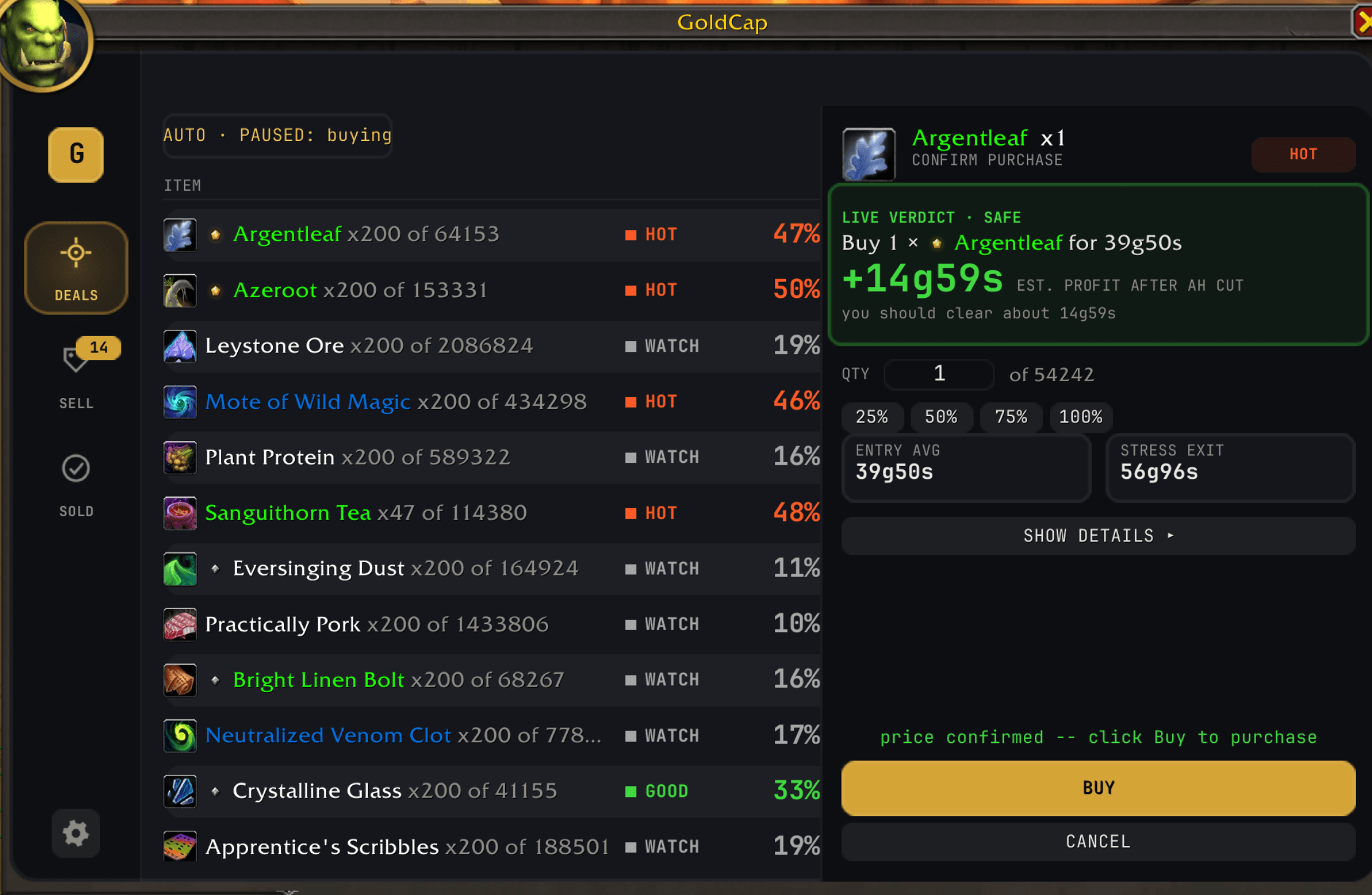Click the quality diamond beside Bright Linen Bolt
1372x895 pixels.
pos(215,680)
